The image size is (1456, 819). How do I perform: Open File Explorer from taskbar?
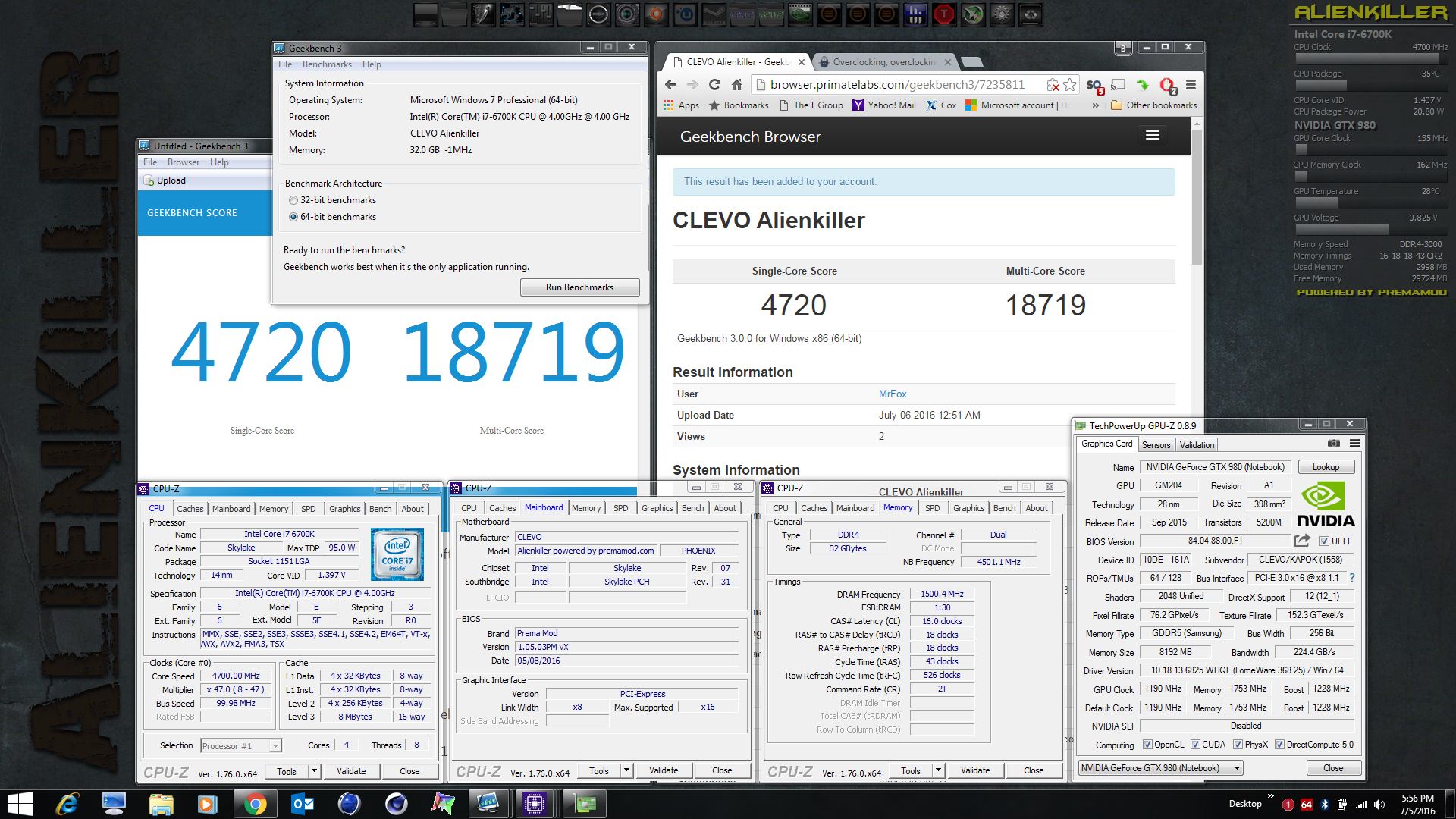coord(162,804)
